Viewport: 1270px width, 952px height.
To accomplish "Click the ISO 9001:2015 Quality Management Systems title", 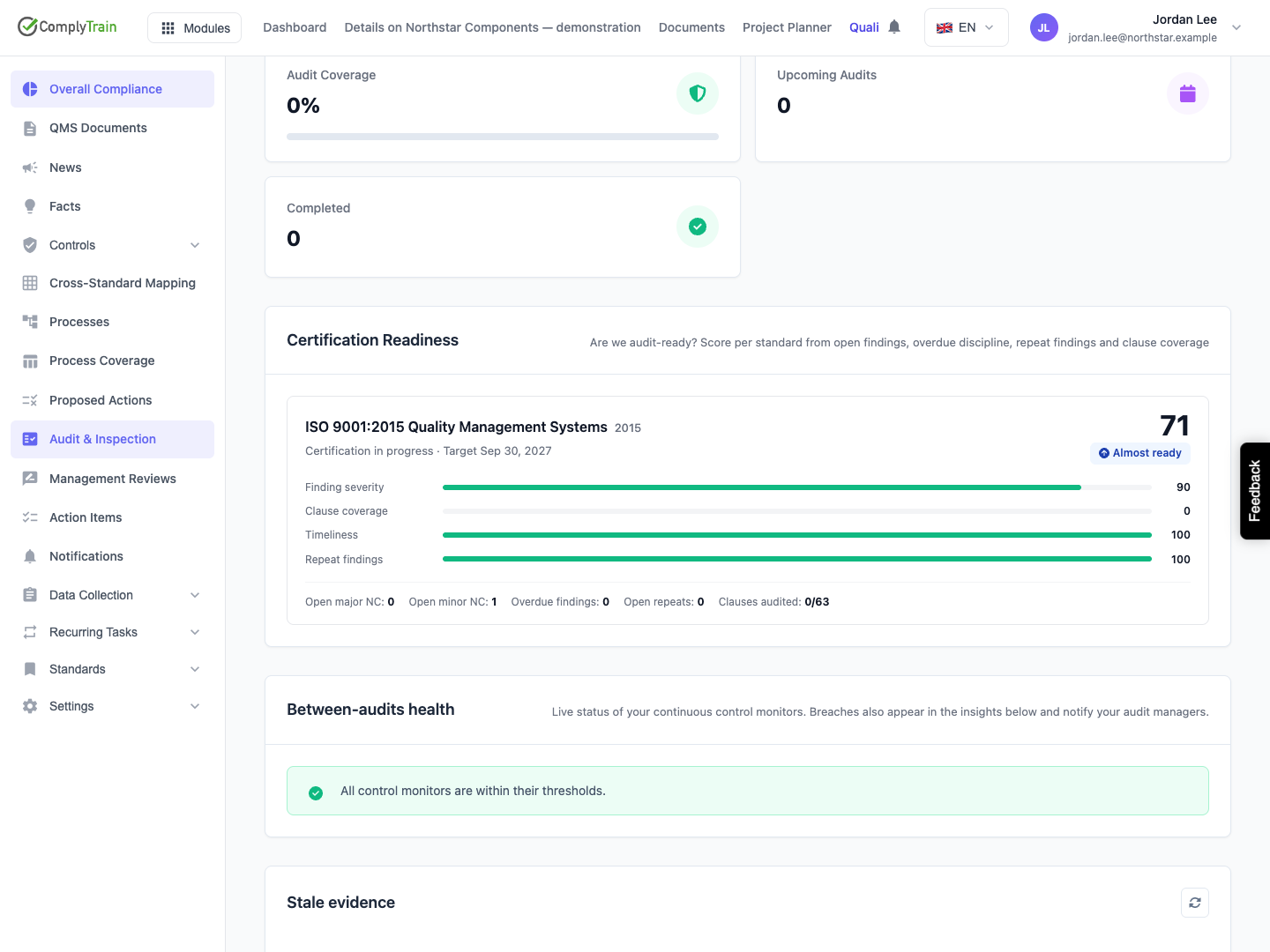I will (456, 427).
